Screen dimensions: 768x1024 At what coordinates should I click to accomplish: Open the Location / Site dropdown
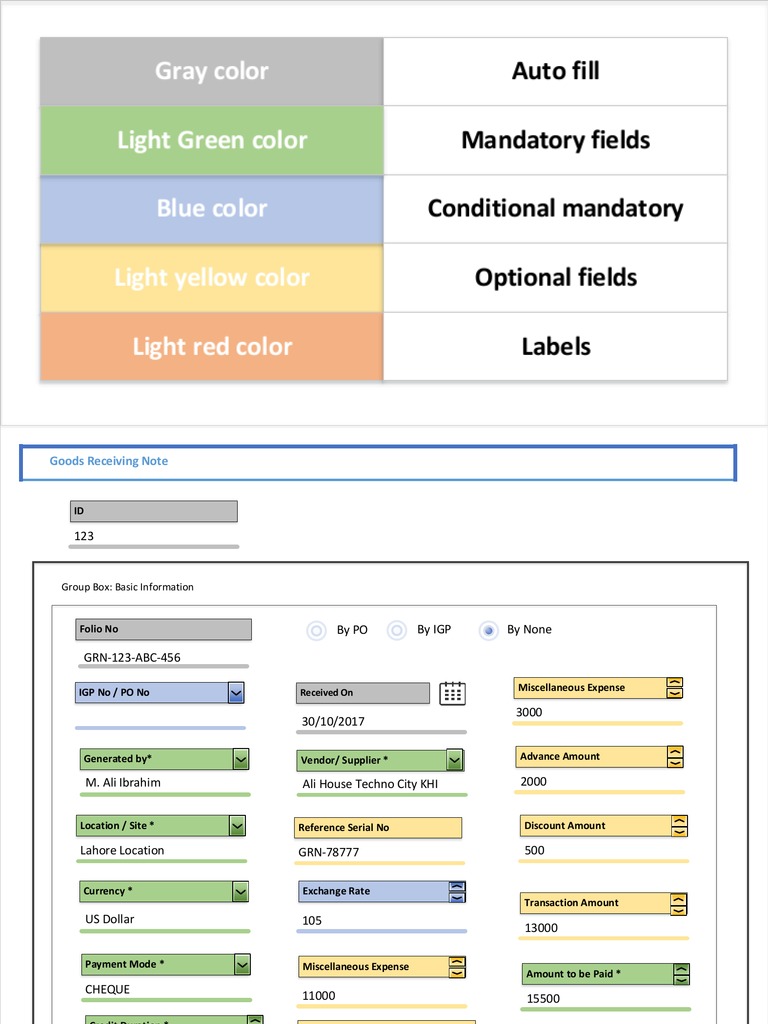point(237,826)
